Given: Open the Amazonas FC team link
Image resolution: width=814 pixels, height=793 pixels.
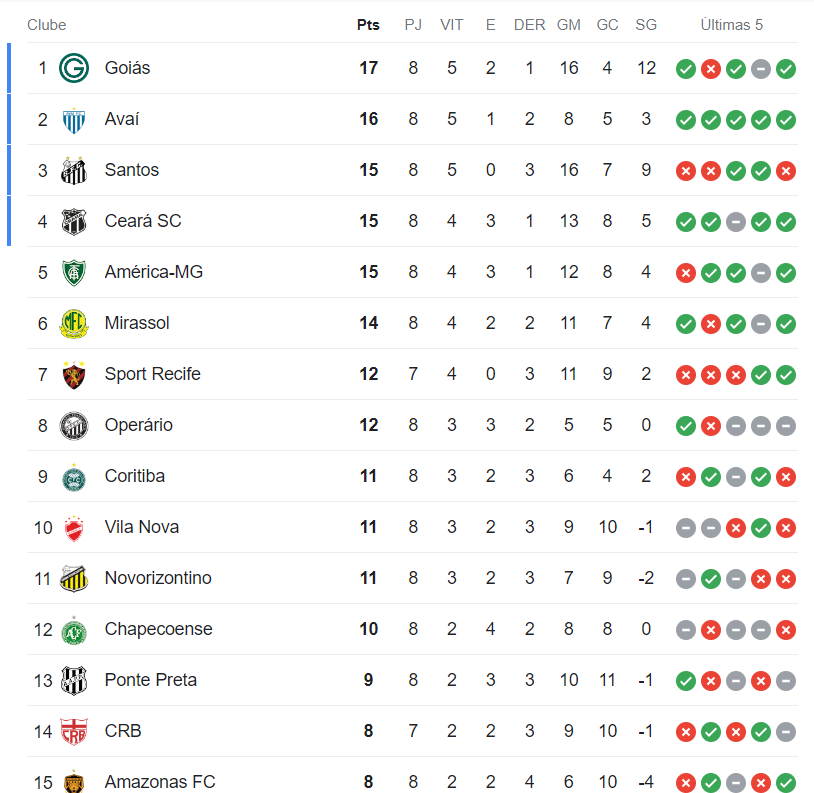Looking at the screenshot, I should point(160,782).
